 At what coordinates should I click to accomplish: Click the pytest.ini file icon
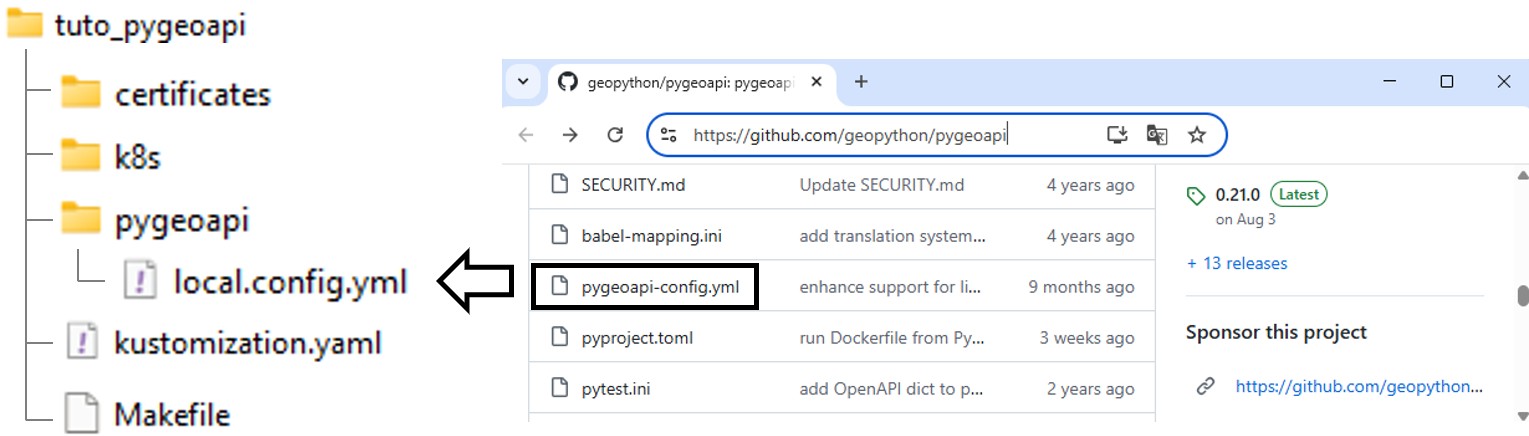pyautogui.click(x=559, y=388)
